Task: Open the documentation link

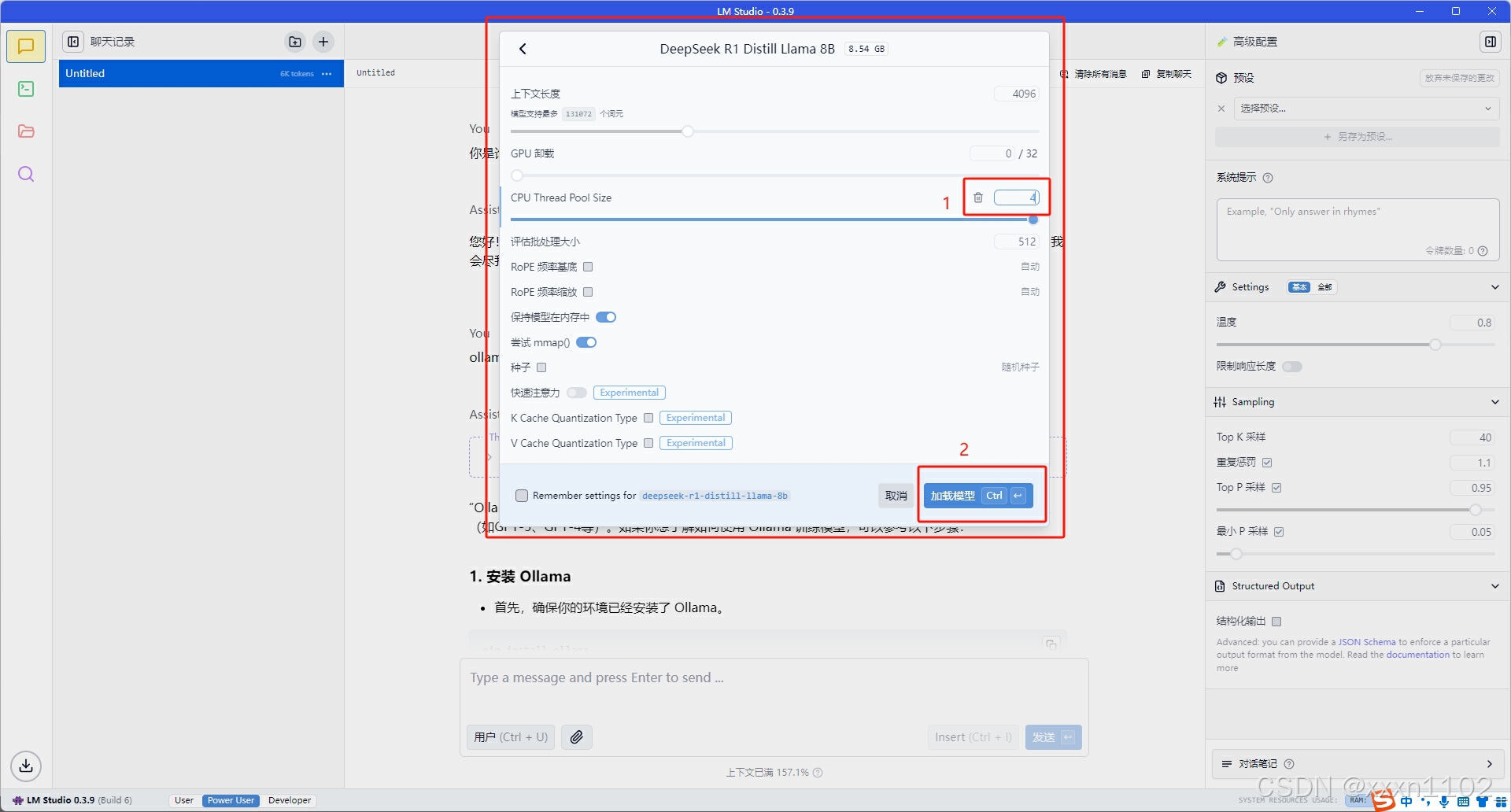Action: click(x=1417, y=655)
